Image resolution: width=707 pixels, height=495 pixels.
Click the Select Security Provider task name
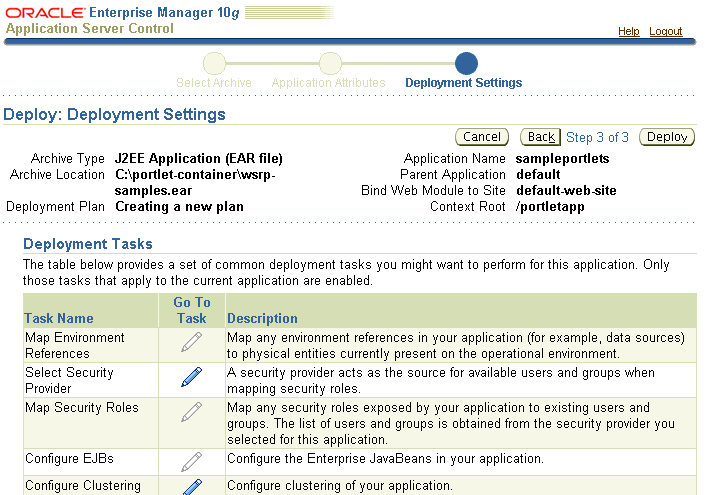pos(69,380)
